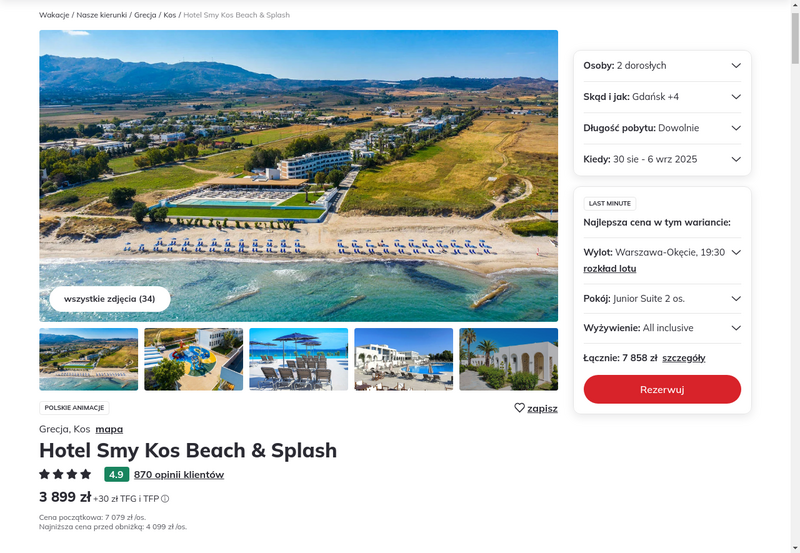
Task: Click the four-star hotel rating
Action: (x=65, y=474)
